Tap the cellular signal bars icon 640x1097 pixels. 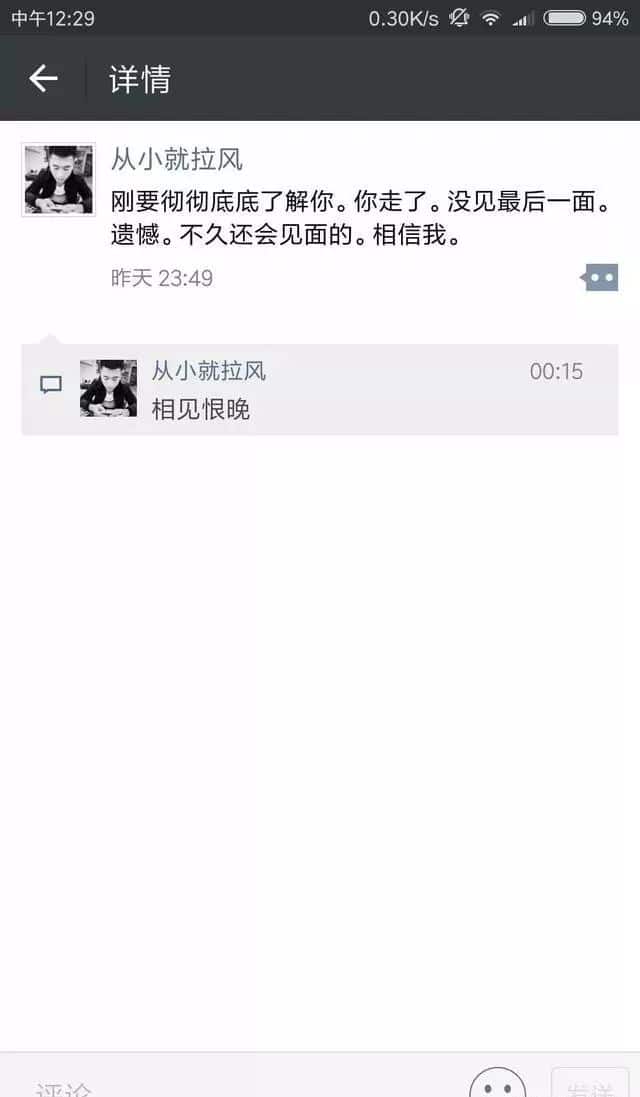point(523,19)
